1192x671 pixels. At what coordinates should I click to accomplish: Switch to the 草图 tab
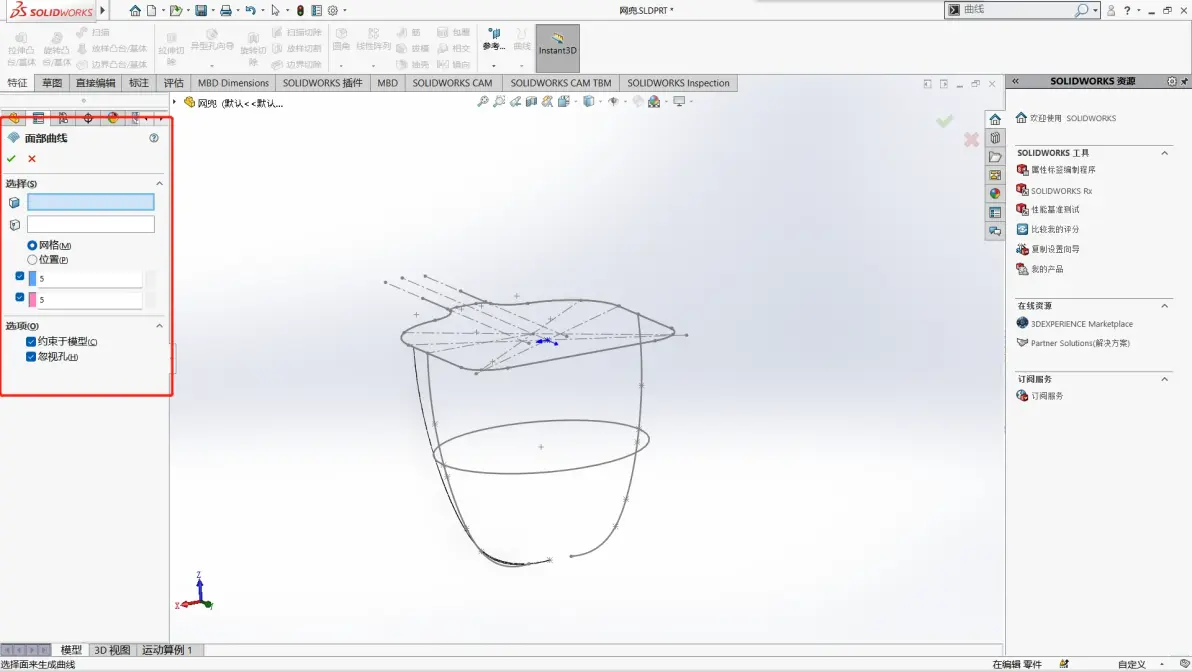tap(52, 83)
